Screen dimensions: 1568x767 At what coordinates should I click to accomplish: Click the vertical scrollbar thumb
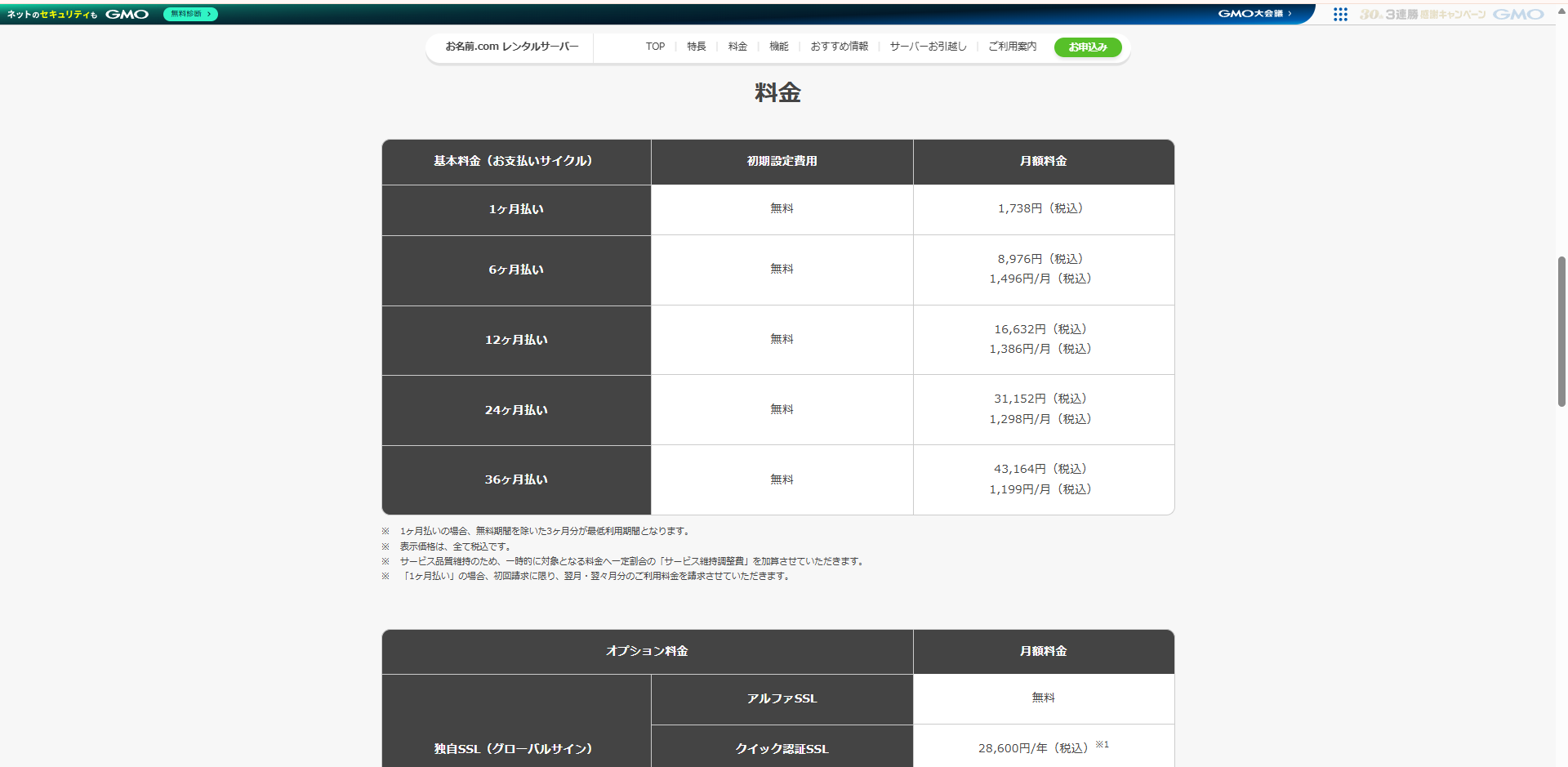(x=1561, y=331)
